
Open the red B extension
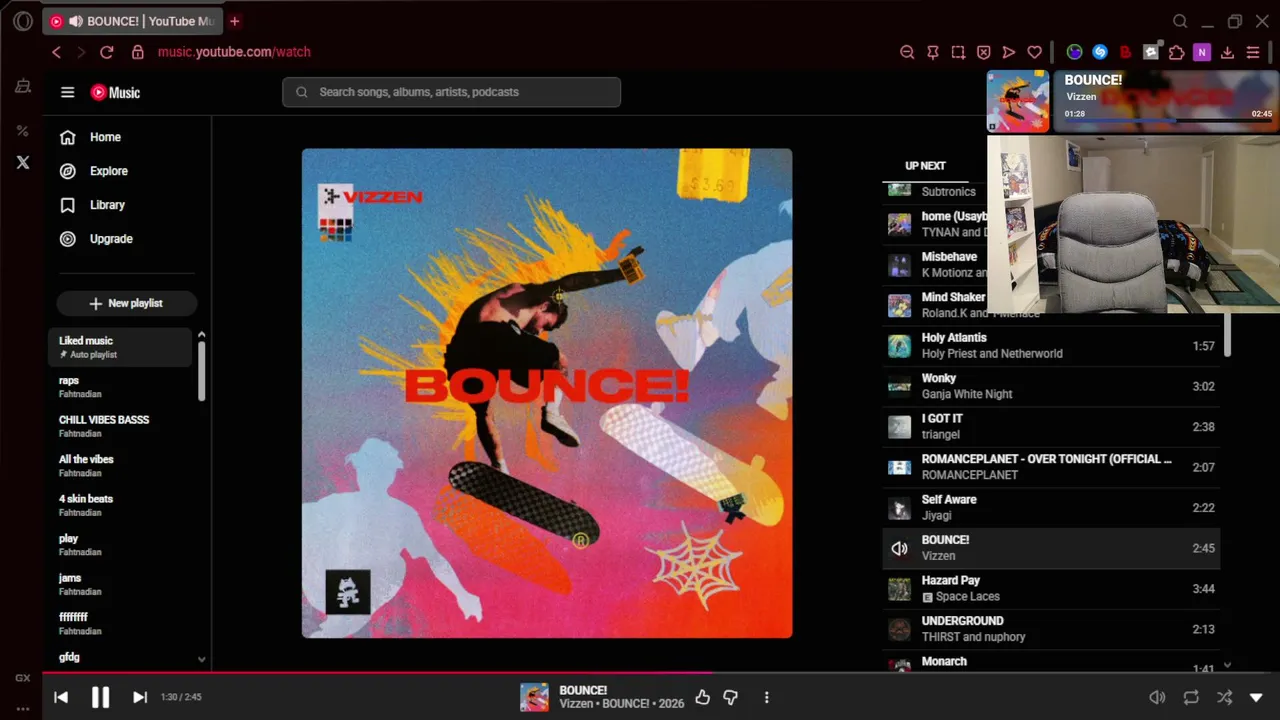click(x=1125, y=52)
